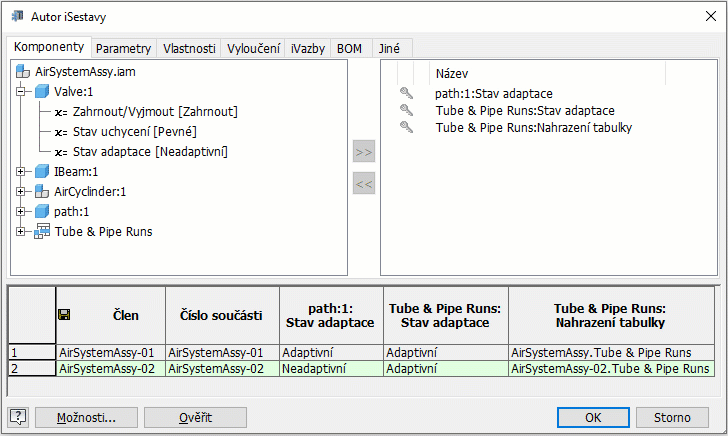Confirm with the OK button
Viewport: 728px width, 436px height.
pos(593,417)
